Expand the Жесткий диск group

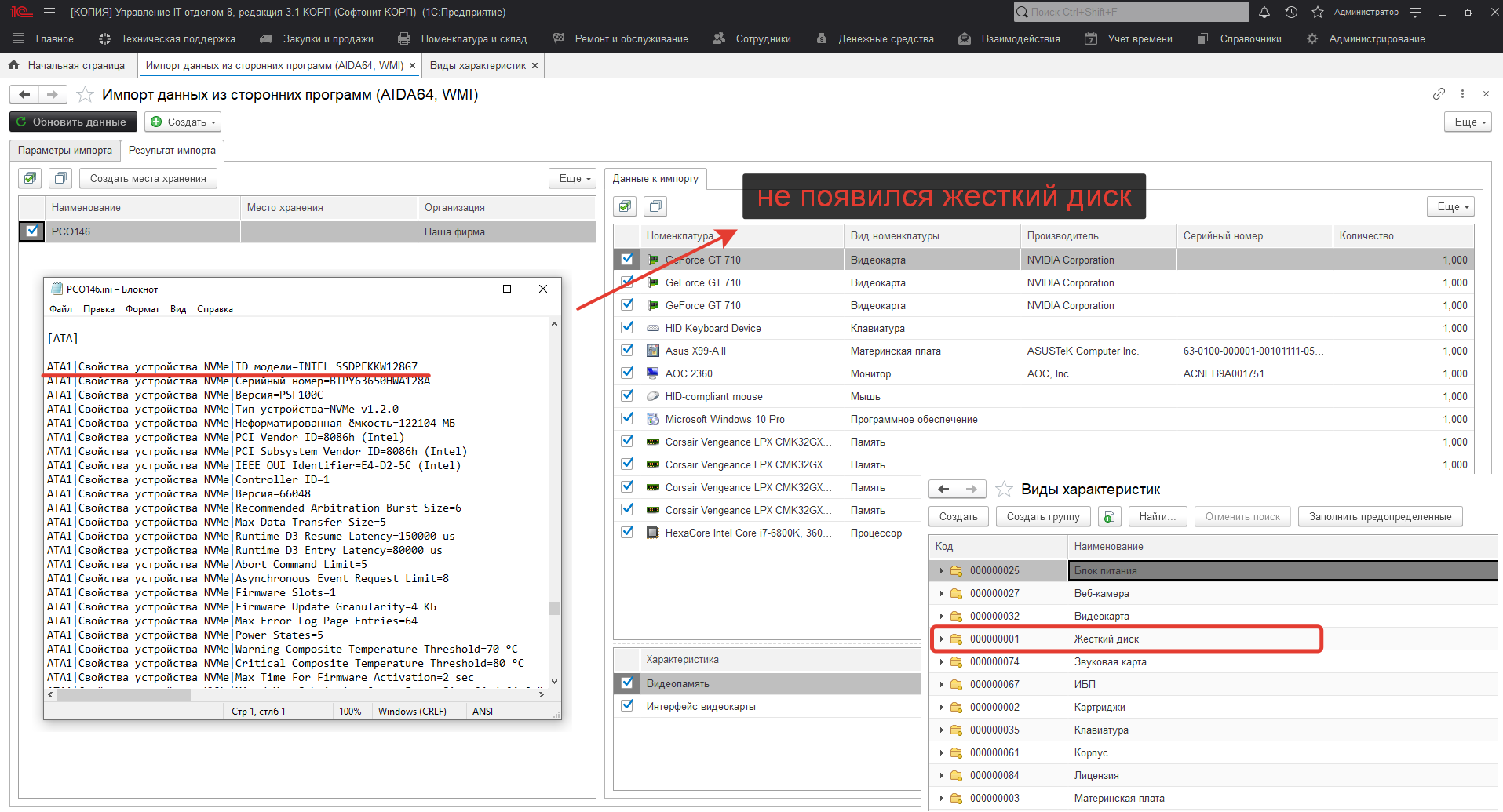pos(941,639)
